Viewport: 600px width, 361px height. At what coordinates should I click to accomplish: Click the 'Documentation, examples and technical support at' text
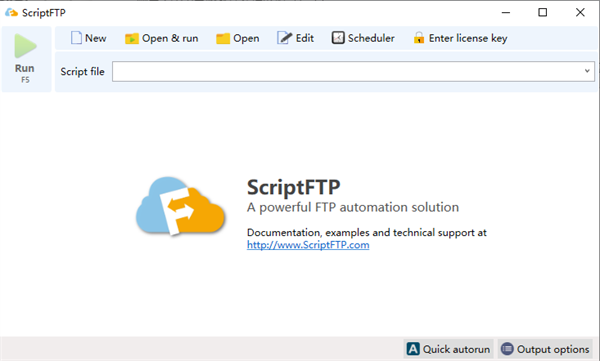click(x=367, y=233)
